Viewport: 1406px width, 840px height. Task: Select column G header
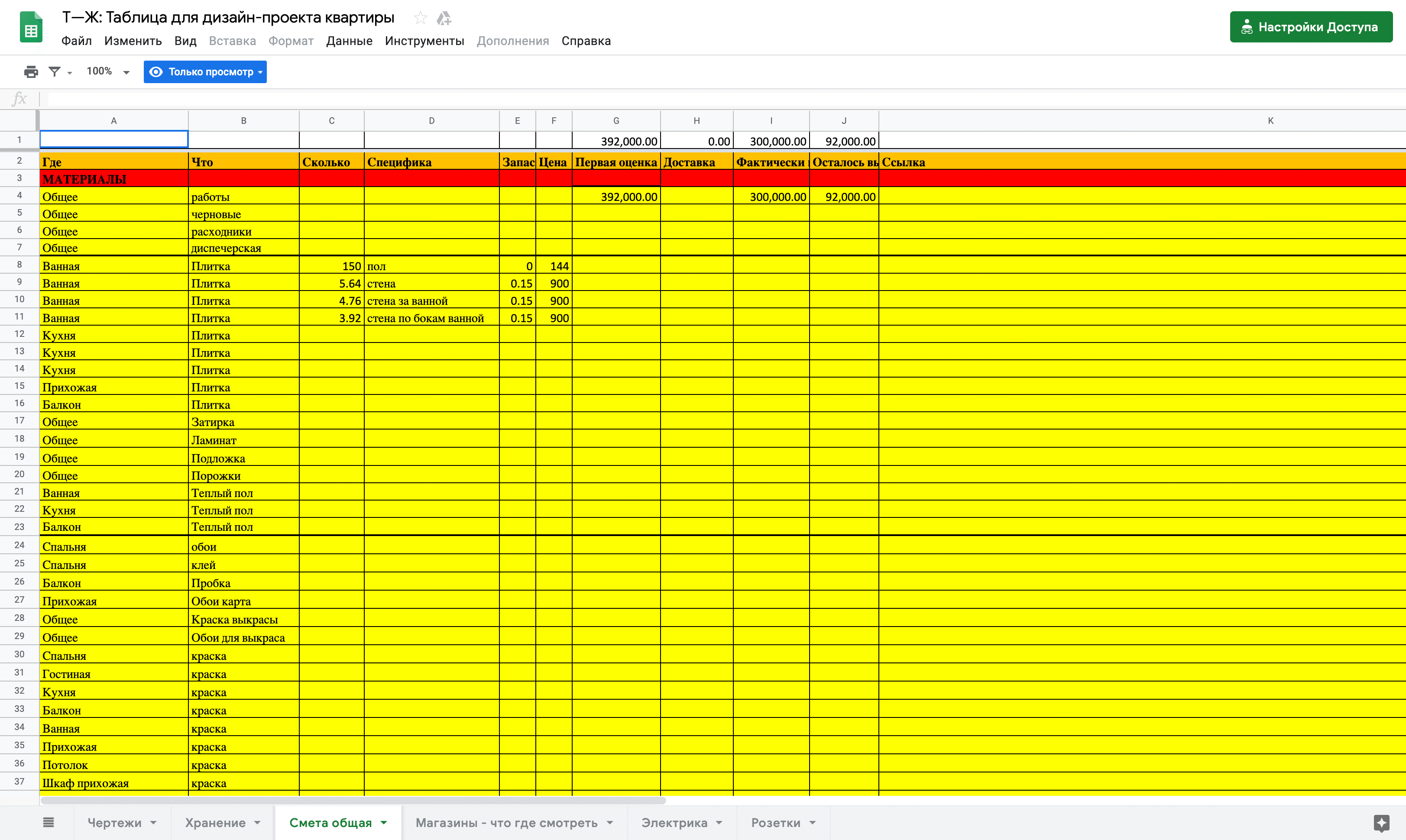[x=616, y=120]
